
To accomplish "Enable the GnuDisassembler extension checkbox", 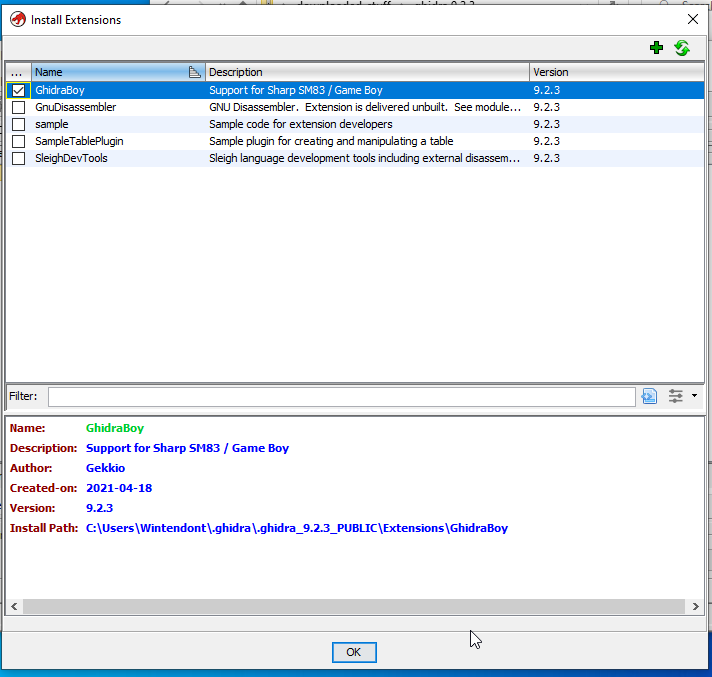I will pyautogui.click(x=18, y=108).
